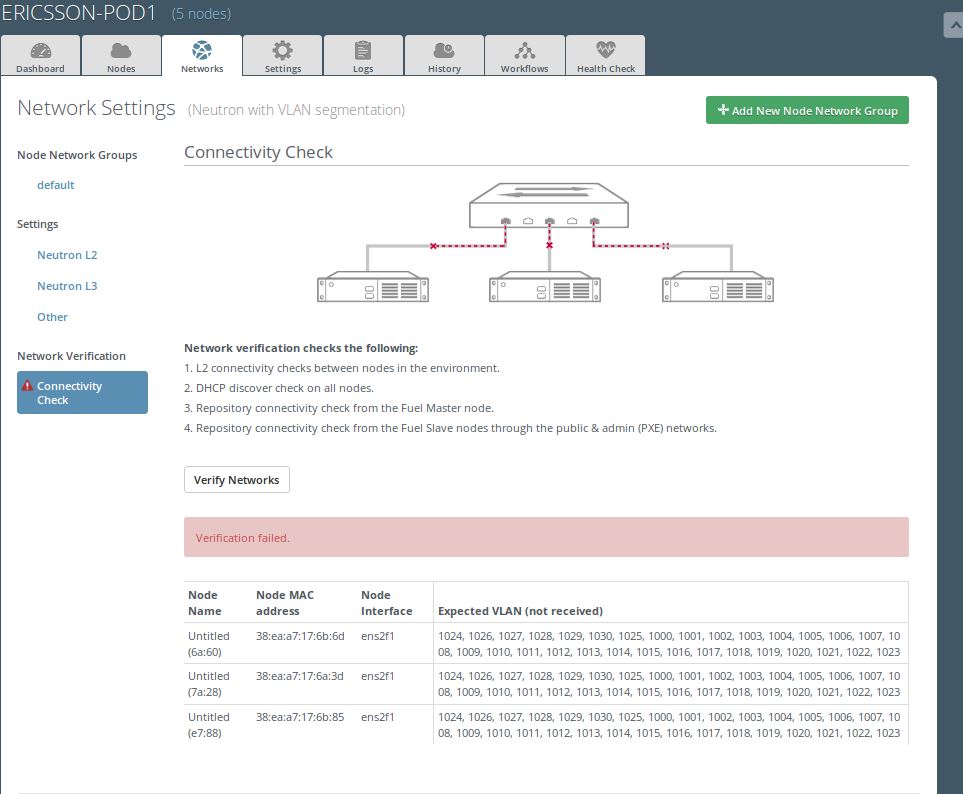Click the DHCP discover check line
This screenshot has height=794, width=963.
point(279,388)
